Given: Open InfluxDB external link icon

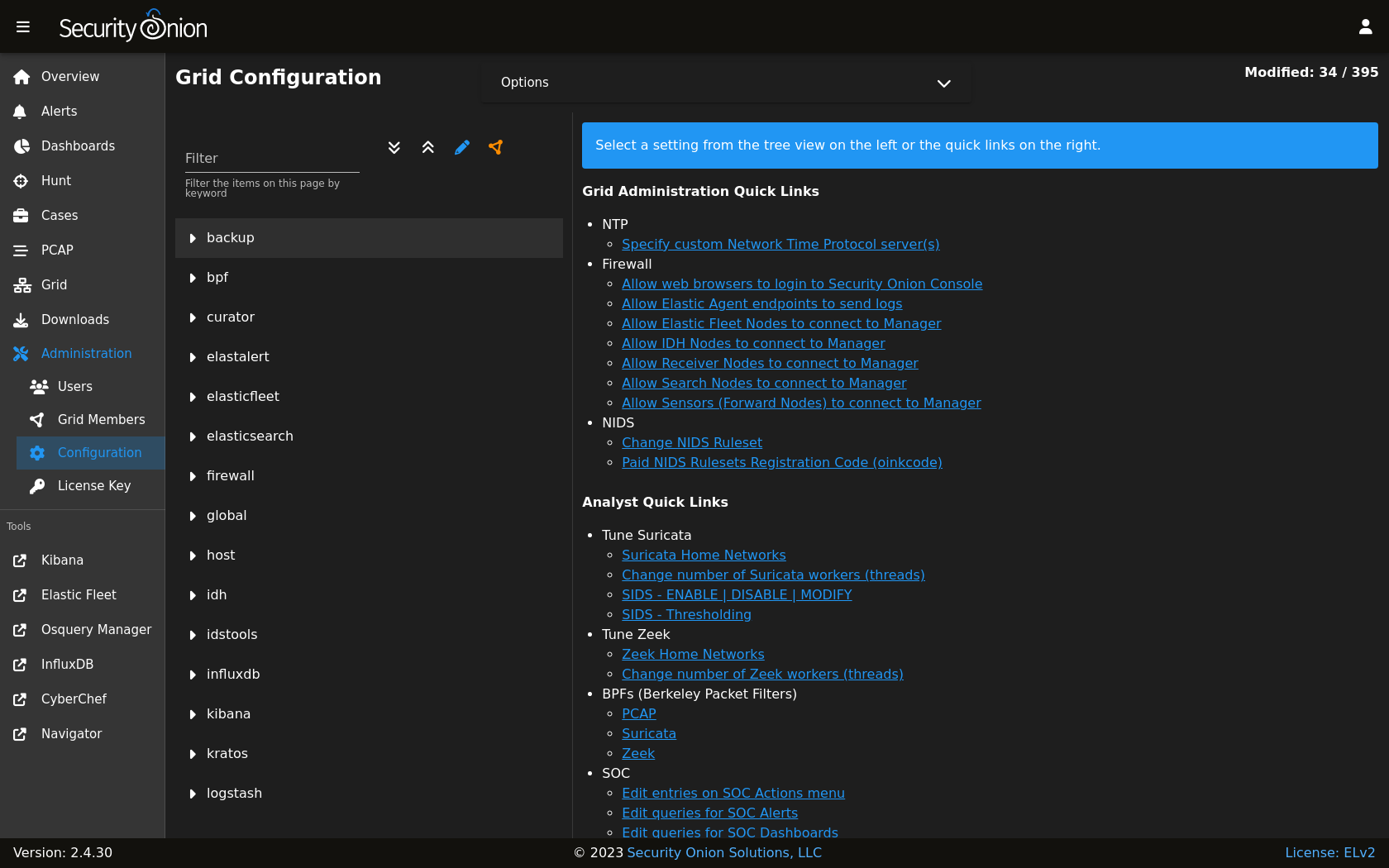Looking at the screenshot, I should click(21, 665).
